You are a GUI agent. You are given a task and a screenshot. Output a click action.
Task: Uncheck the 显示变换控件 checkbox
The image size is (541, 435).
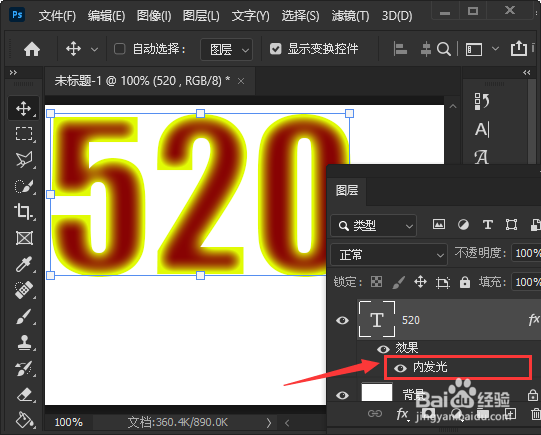275,49
